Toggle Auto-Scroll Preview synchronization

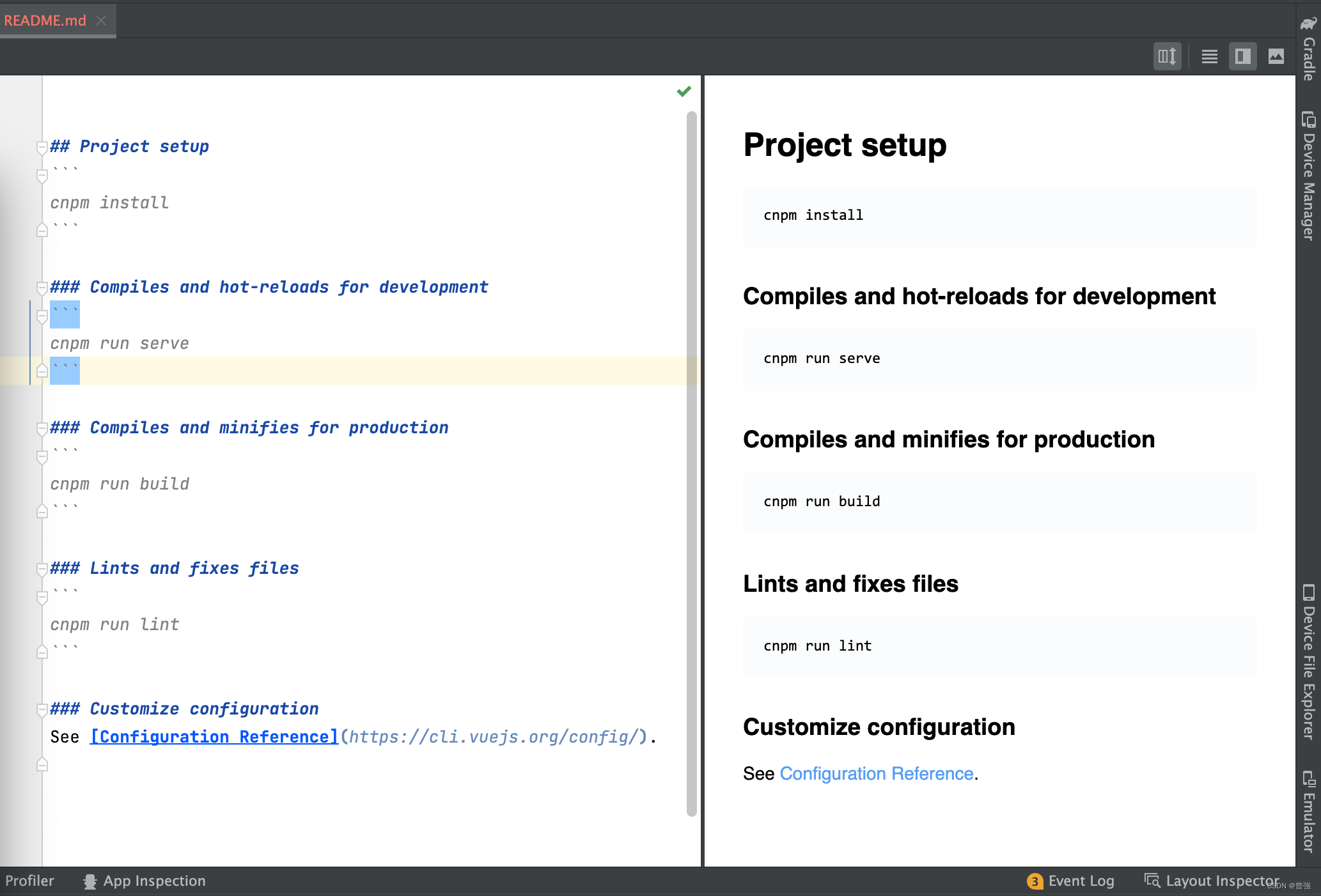coord(1167,56)
